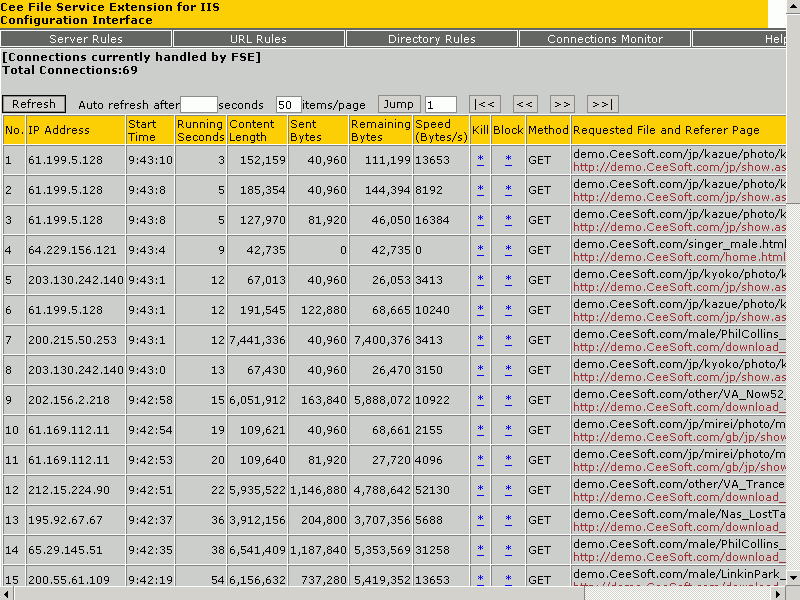Click horizontal scrollbar left arrow

point(7,593)
